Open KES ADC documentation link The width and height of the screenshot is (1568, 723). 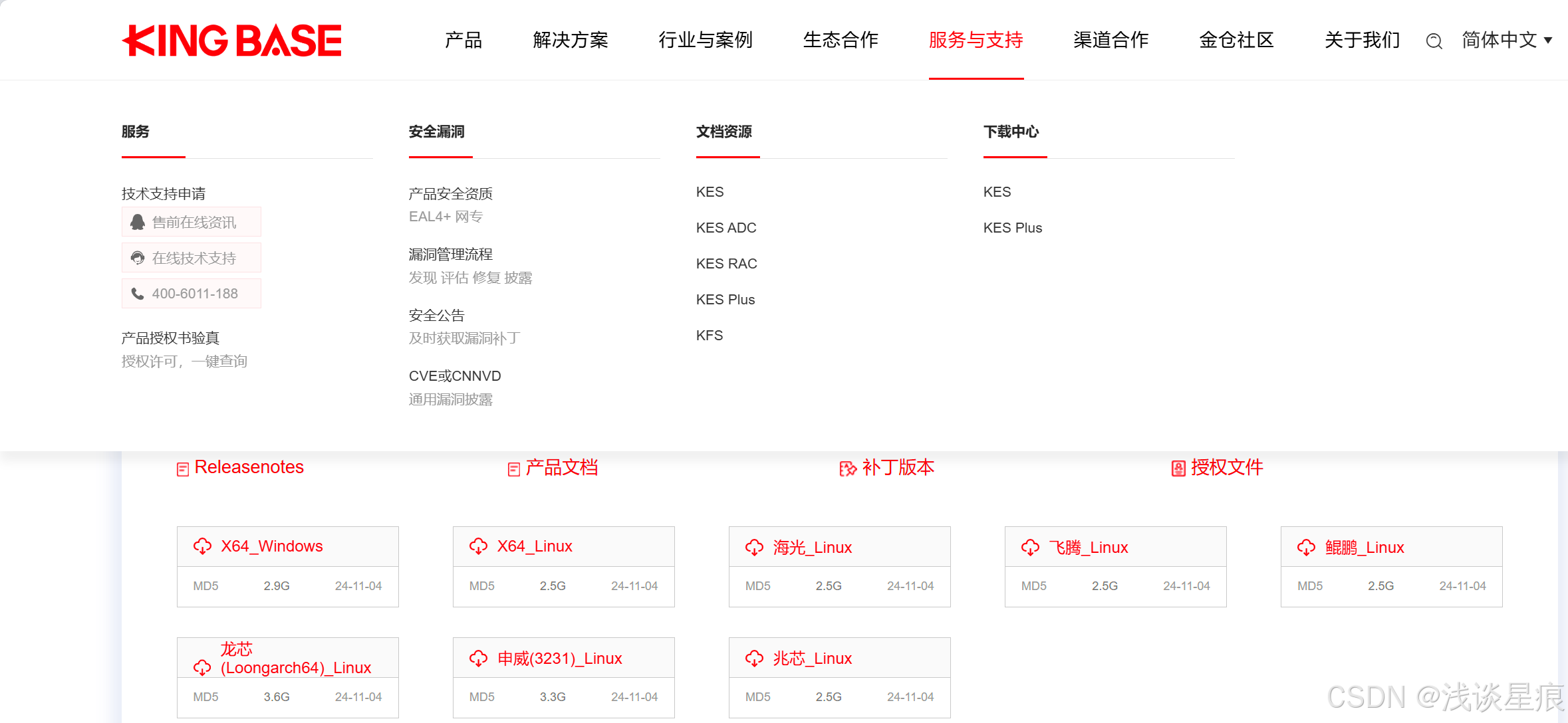pyautogui.click(x=726, y=228)
